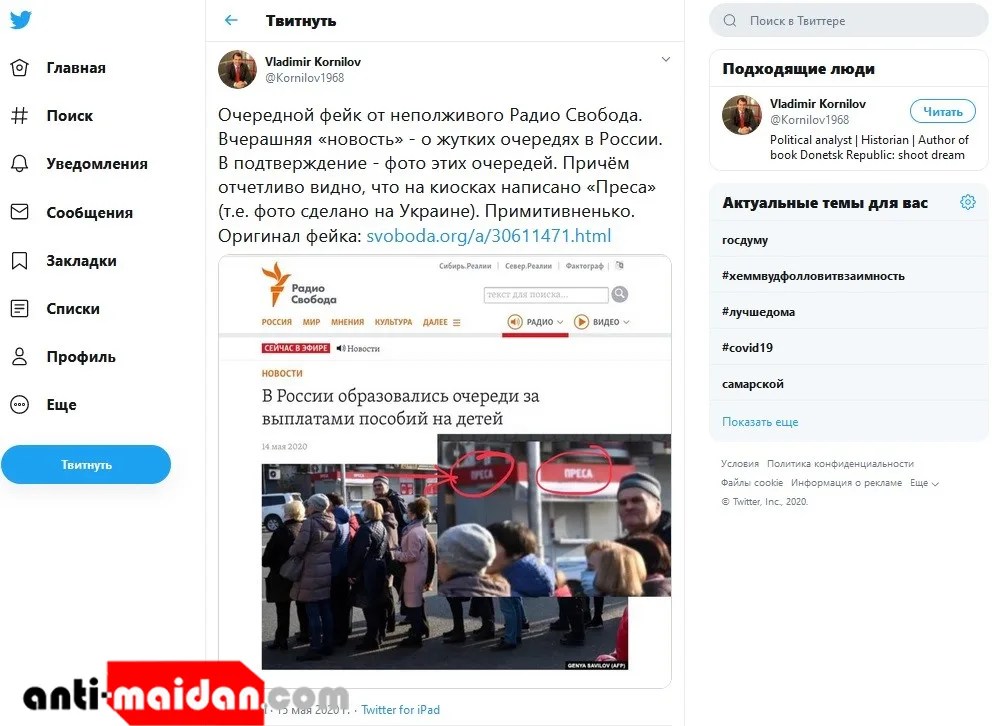Expand tweet options chevron menu
This screenshot has height=726, width=992.
tap(666, 59)
